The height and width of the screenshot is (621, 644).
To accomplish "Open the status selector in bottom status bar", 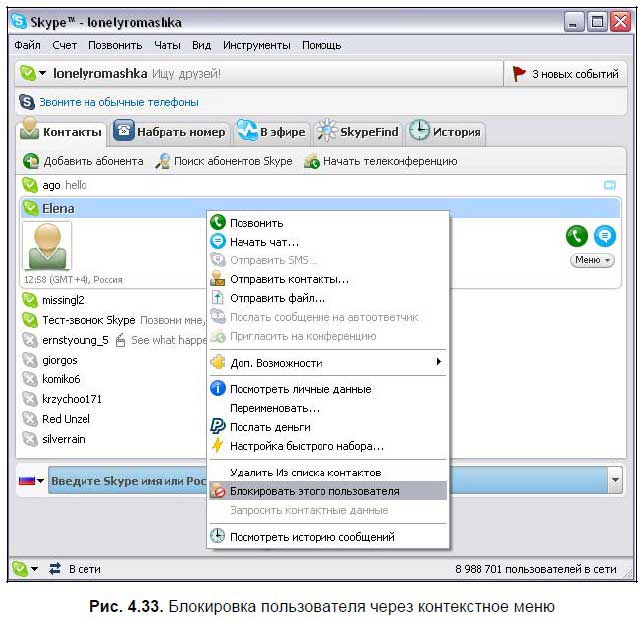I will pyautogui.click(x=25, y=569).
